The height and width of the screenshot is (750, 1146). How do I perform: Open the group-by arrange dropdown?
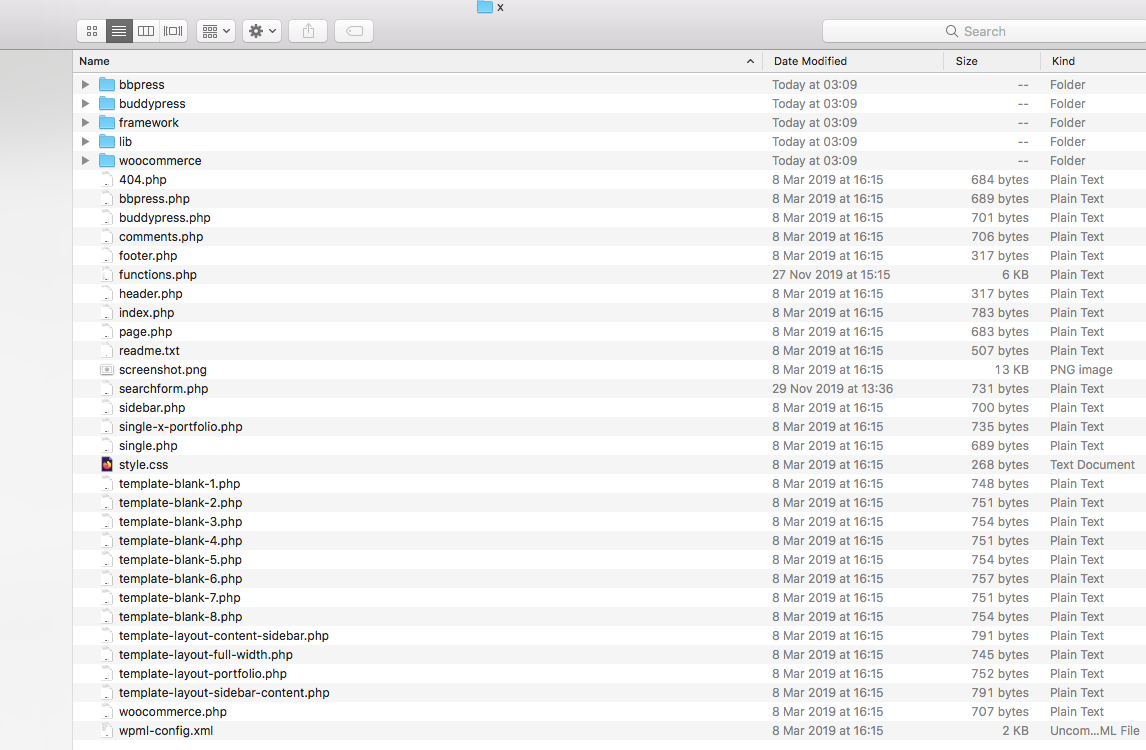(216, 31)
